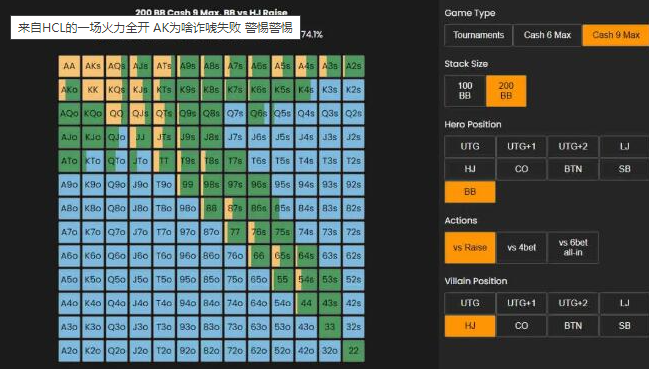Click the A2o hand cell
Image resolution: width=649 pixels, height=369 pixels.
pyautogui.click(x=69, y=351)
